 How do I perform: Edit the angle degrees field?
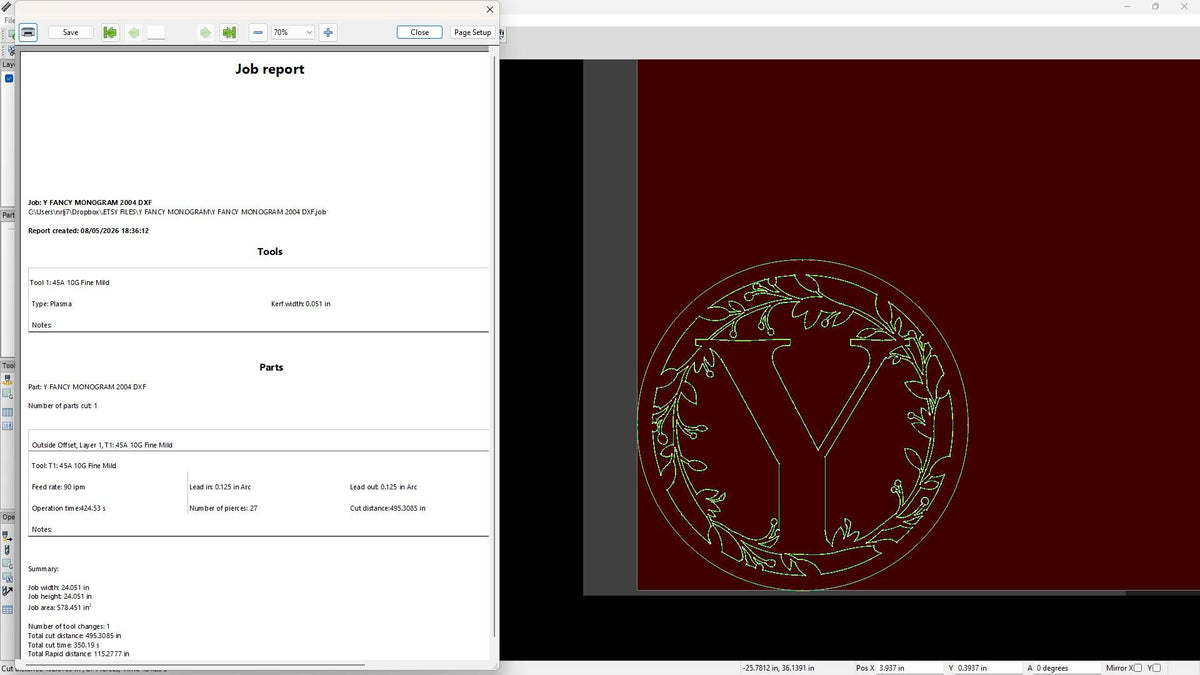[x=1067, y=668]
